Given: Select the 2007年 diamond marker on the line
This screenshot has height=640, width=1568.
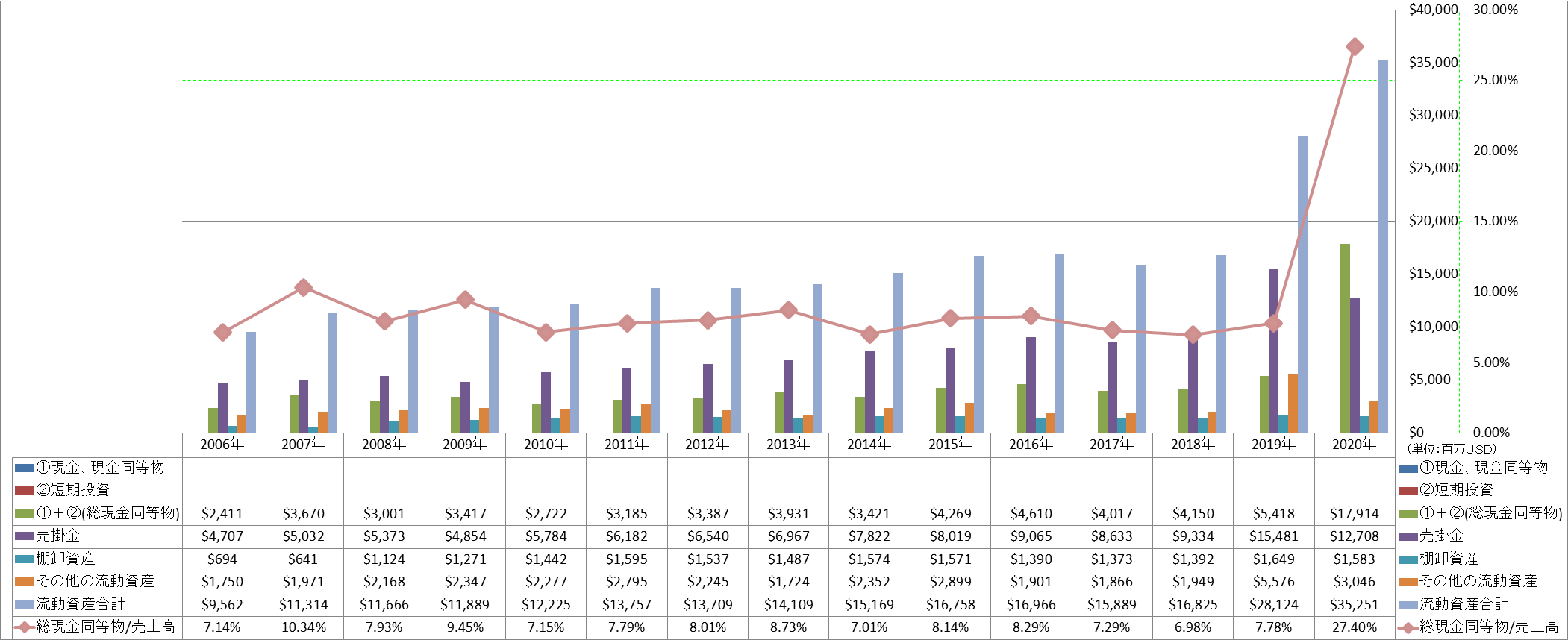Looking at the screenshot, I should pos(303,287).
